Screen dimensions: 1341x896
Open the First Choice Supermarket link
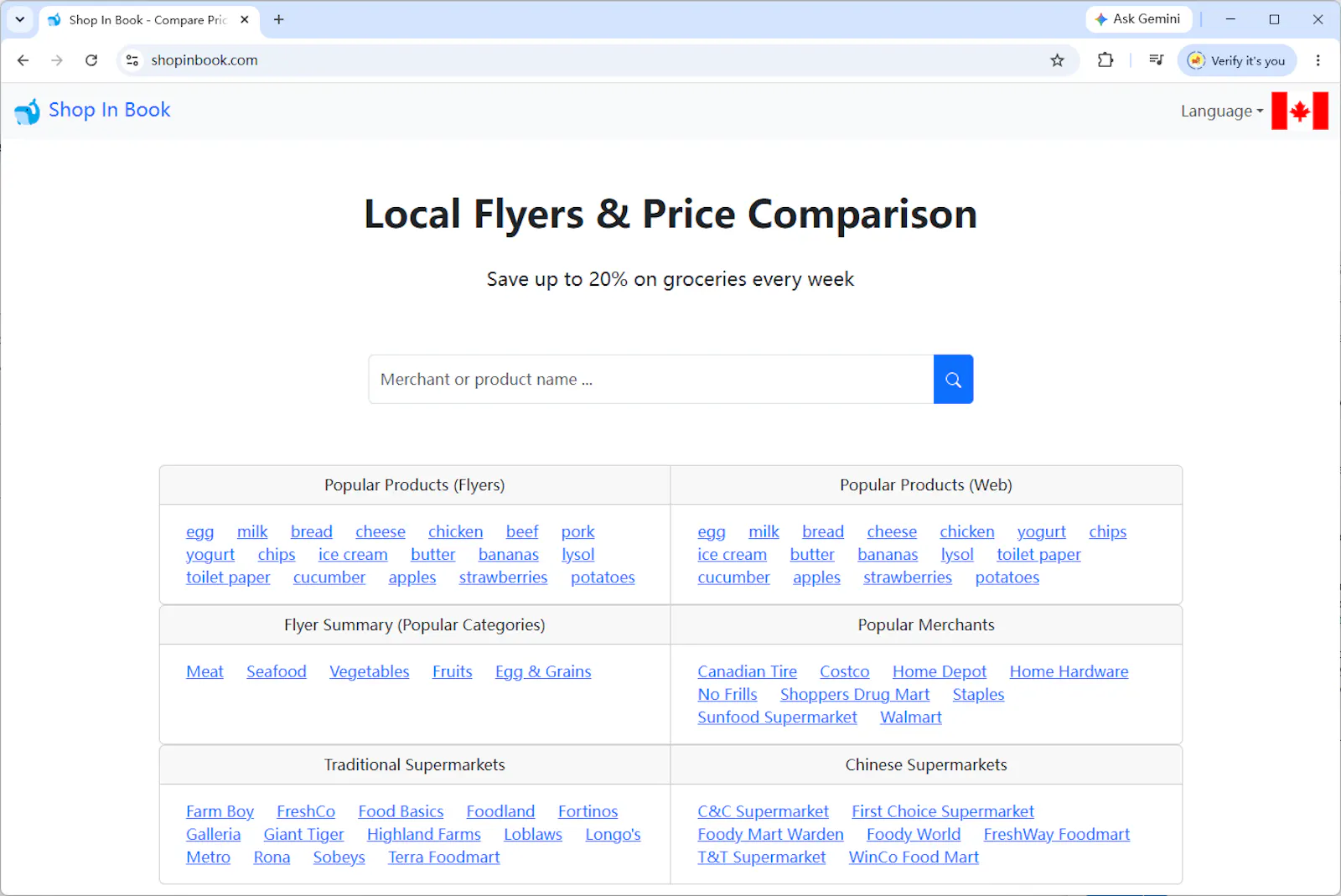coord(943,811)
